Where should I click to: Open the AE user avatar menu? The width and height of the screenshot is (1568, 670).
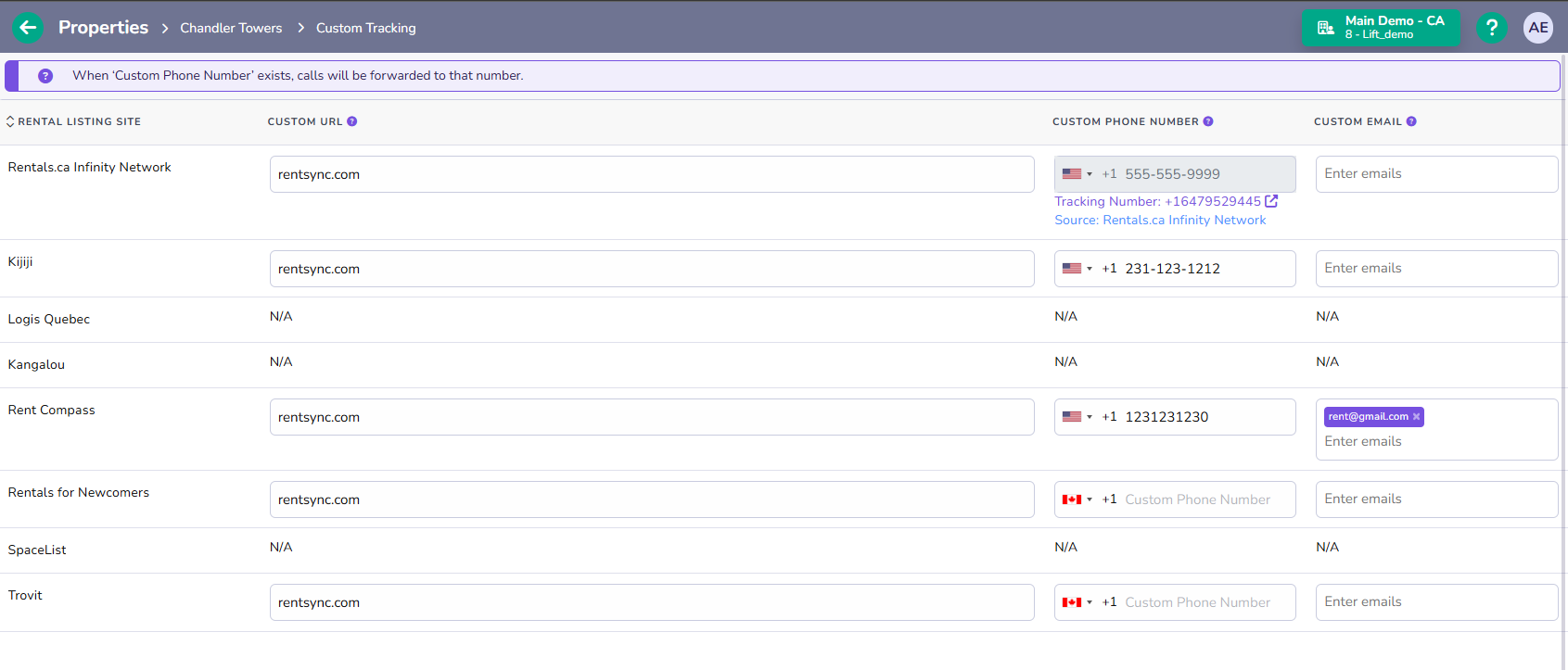pyautogui.click(x=1537, y=28)
